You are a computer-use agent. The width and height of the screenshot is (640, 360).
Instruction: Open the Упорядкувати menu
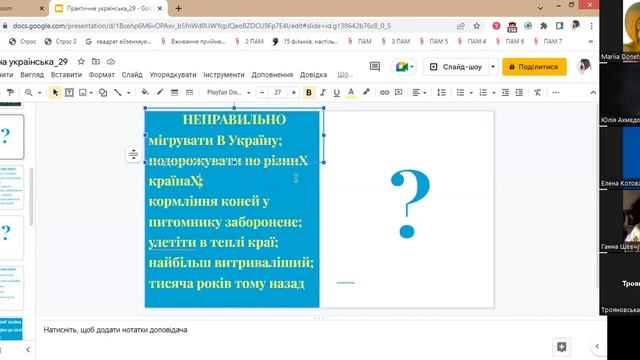173,75
